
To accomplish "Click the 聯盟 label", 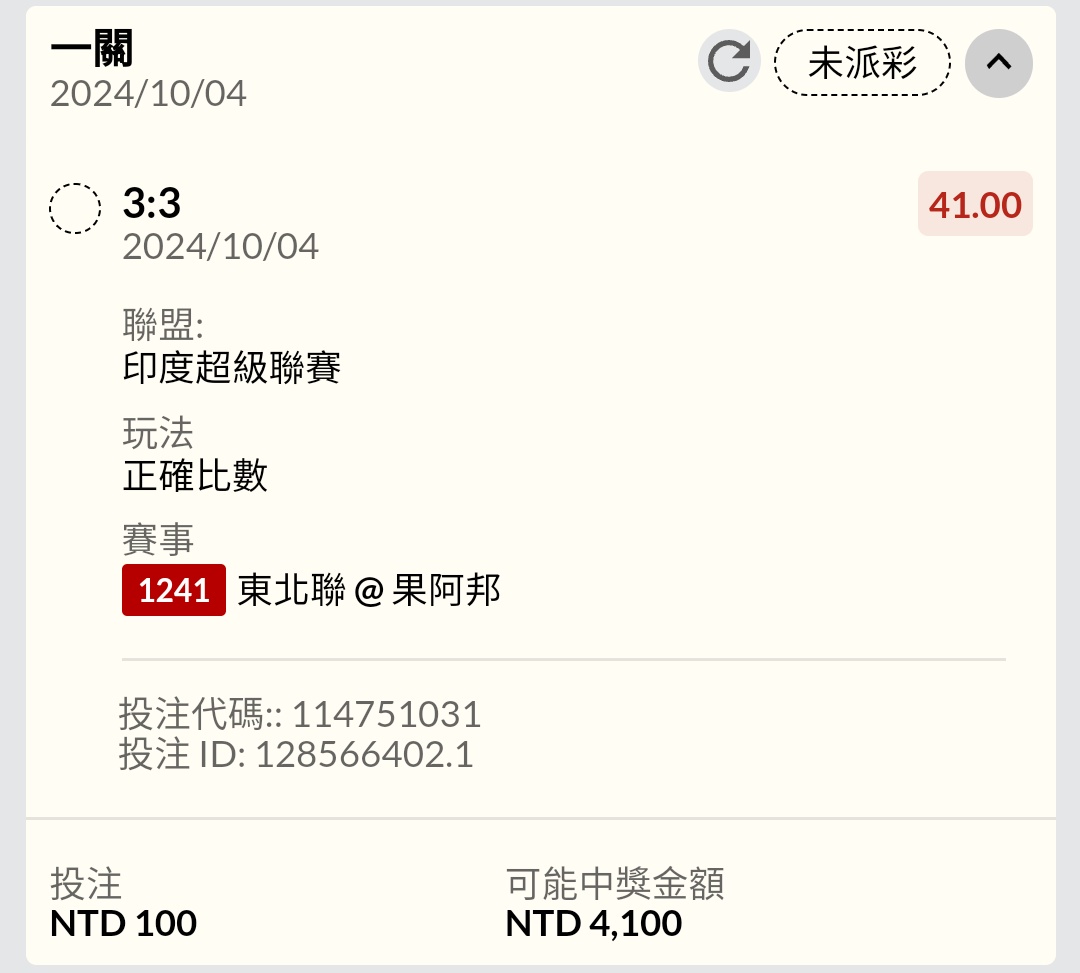I will pos(163,325).
